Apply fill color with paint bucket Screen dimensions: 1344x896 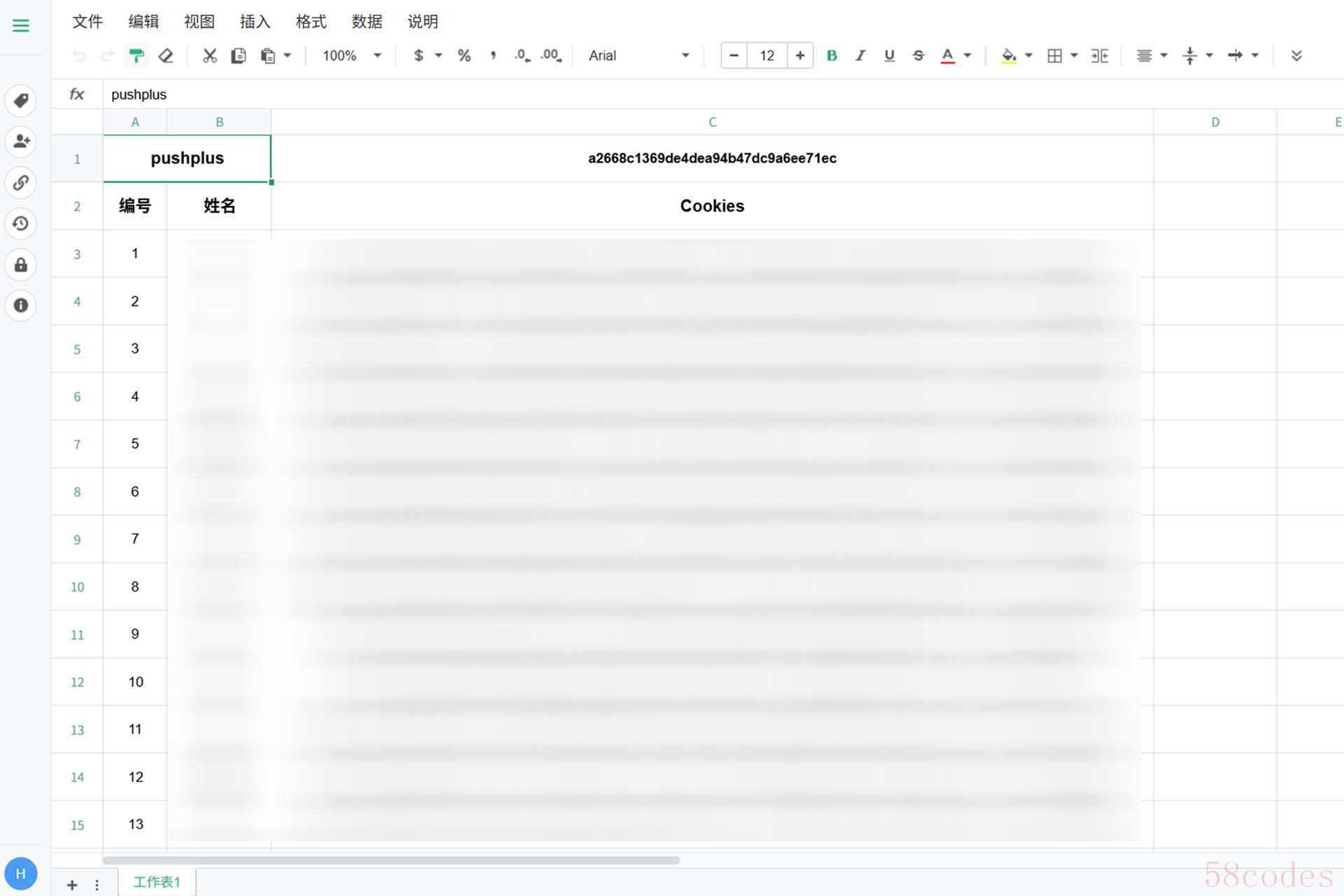point(1009,55)
